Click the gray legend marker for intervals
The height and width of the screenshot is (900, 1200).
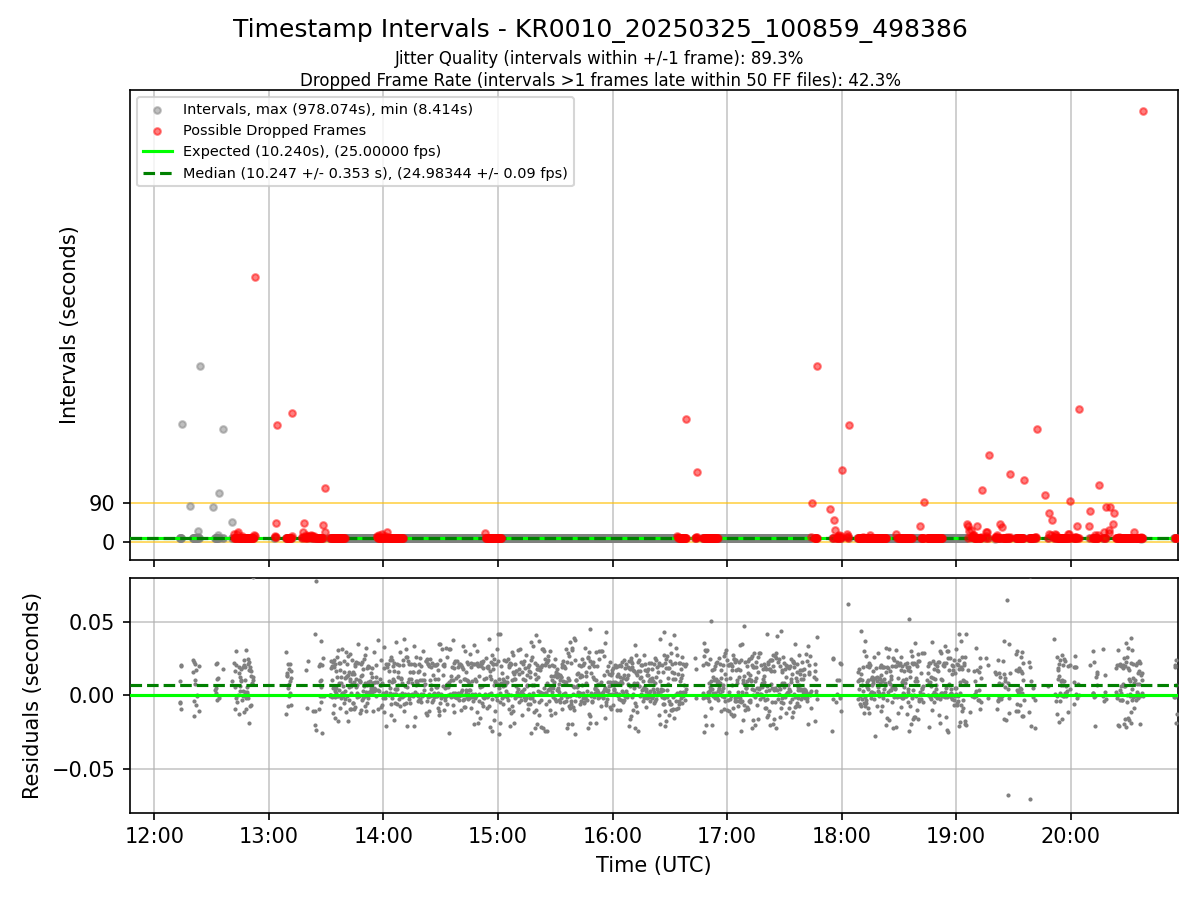coord(156,108)
